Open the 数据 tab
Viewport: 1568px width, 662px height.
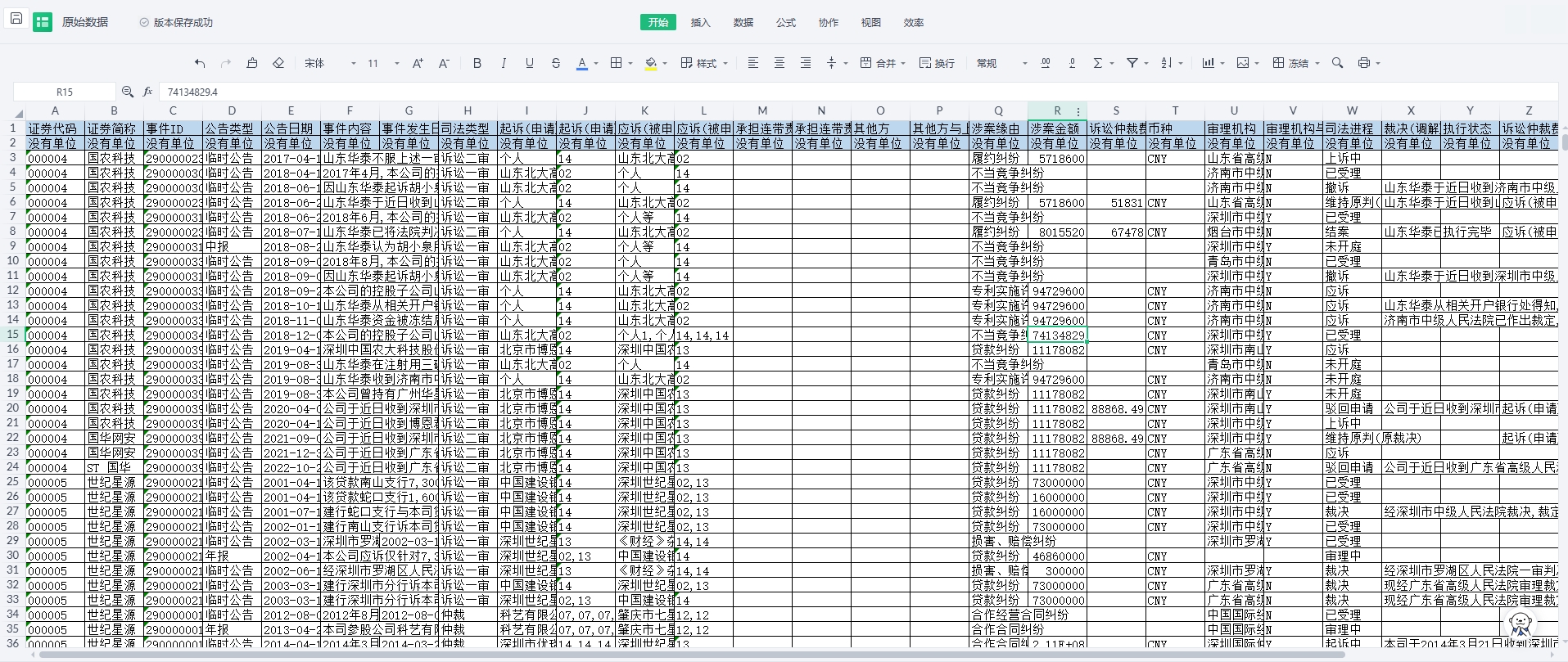743,22
